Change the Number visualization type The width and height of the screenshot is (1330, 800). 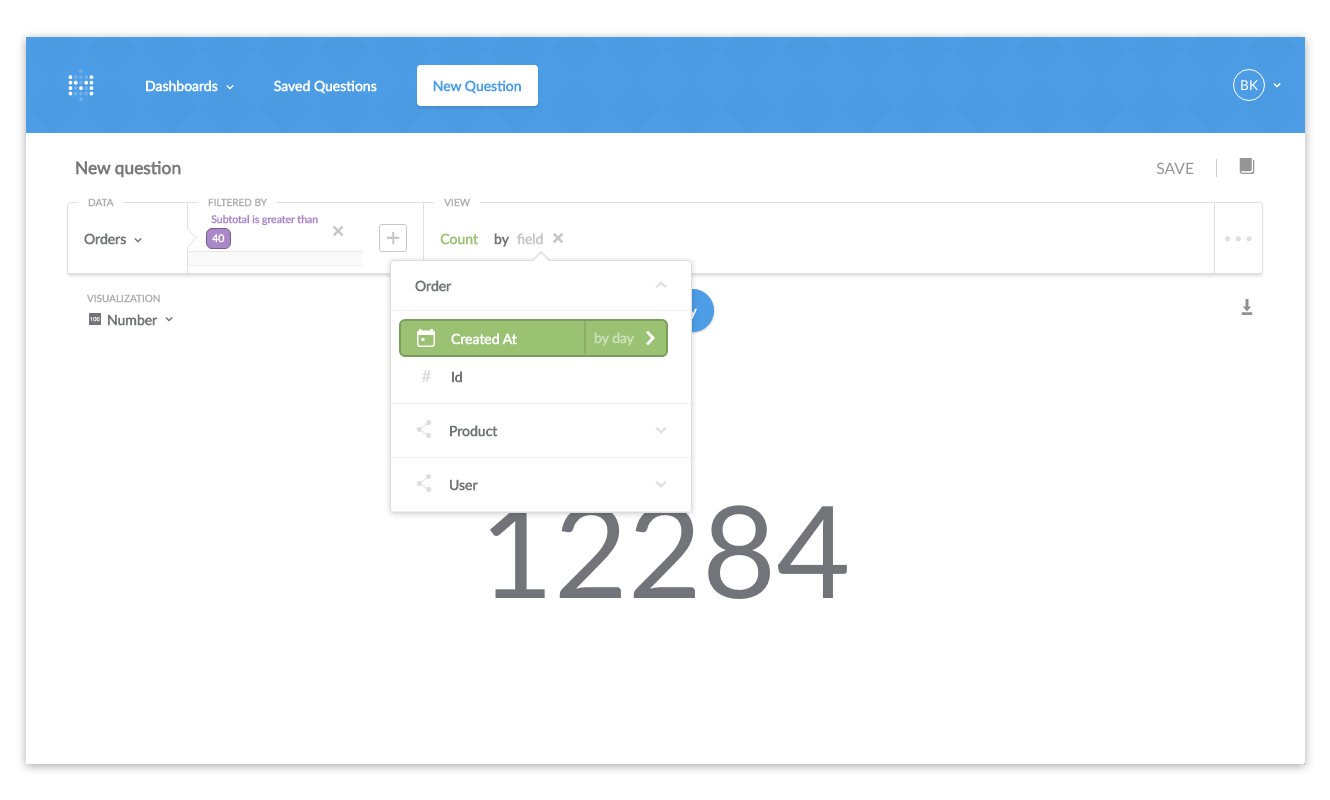point(131,320)
